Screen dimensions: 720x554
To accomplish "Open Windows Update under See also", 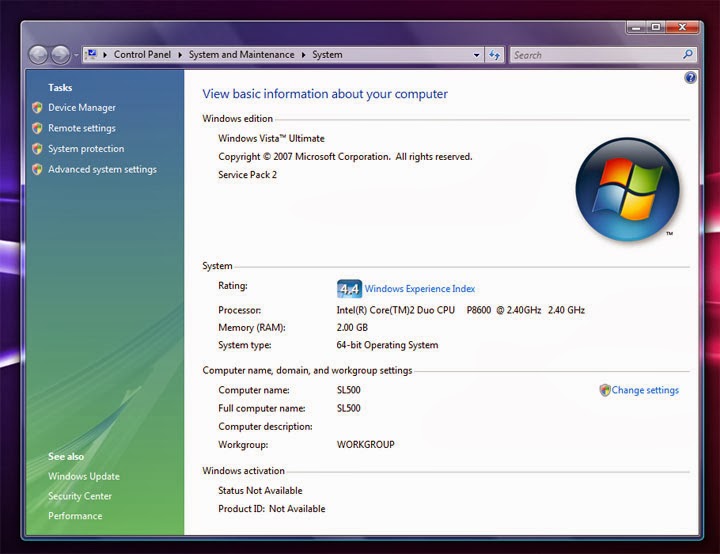I will [84, 476].
